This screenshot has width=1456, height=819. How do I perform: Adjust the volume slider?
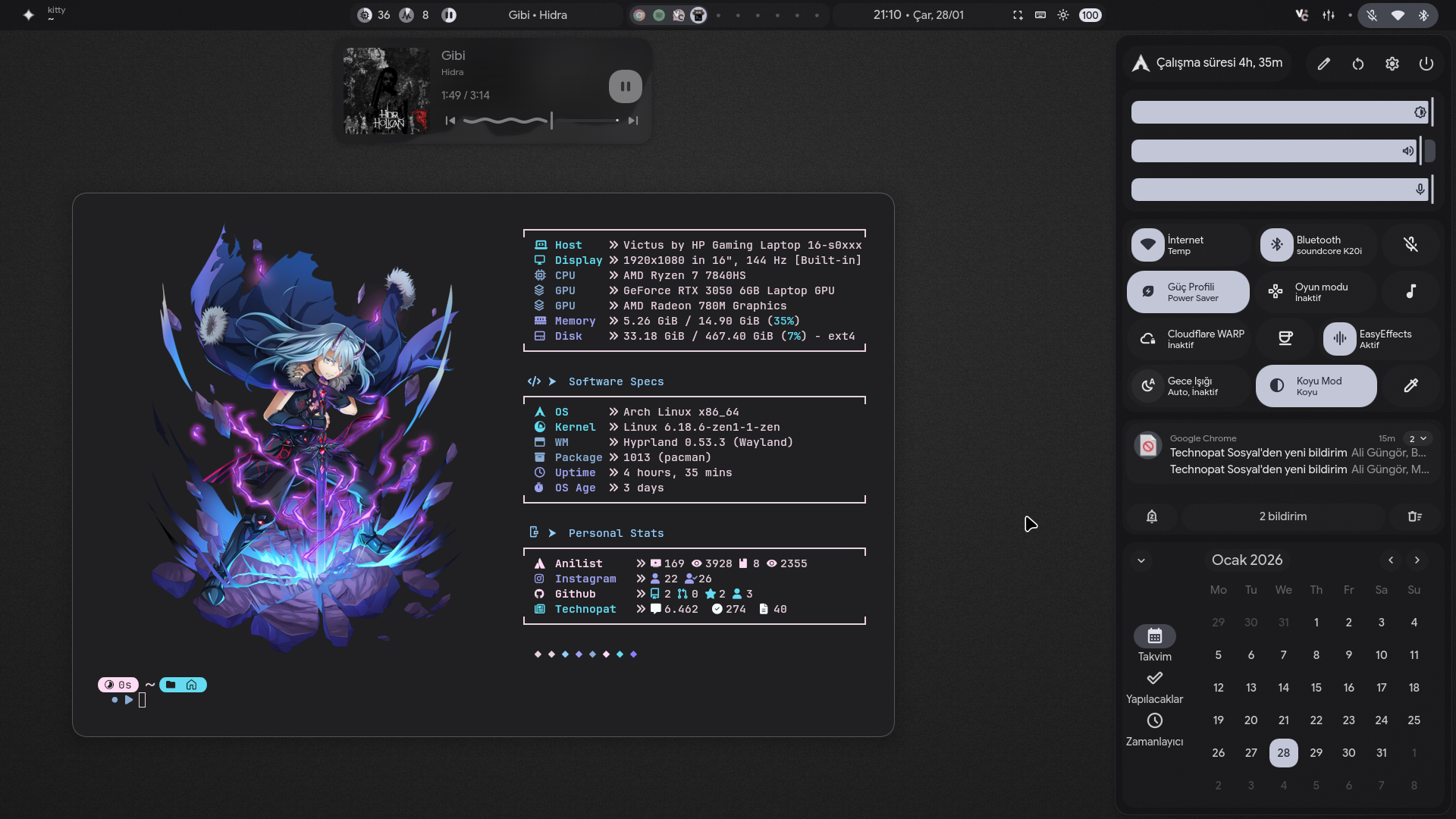click(x=1274, y=151)
